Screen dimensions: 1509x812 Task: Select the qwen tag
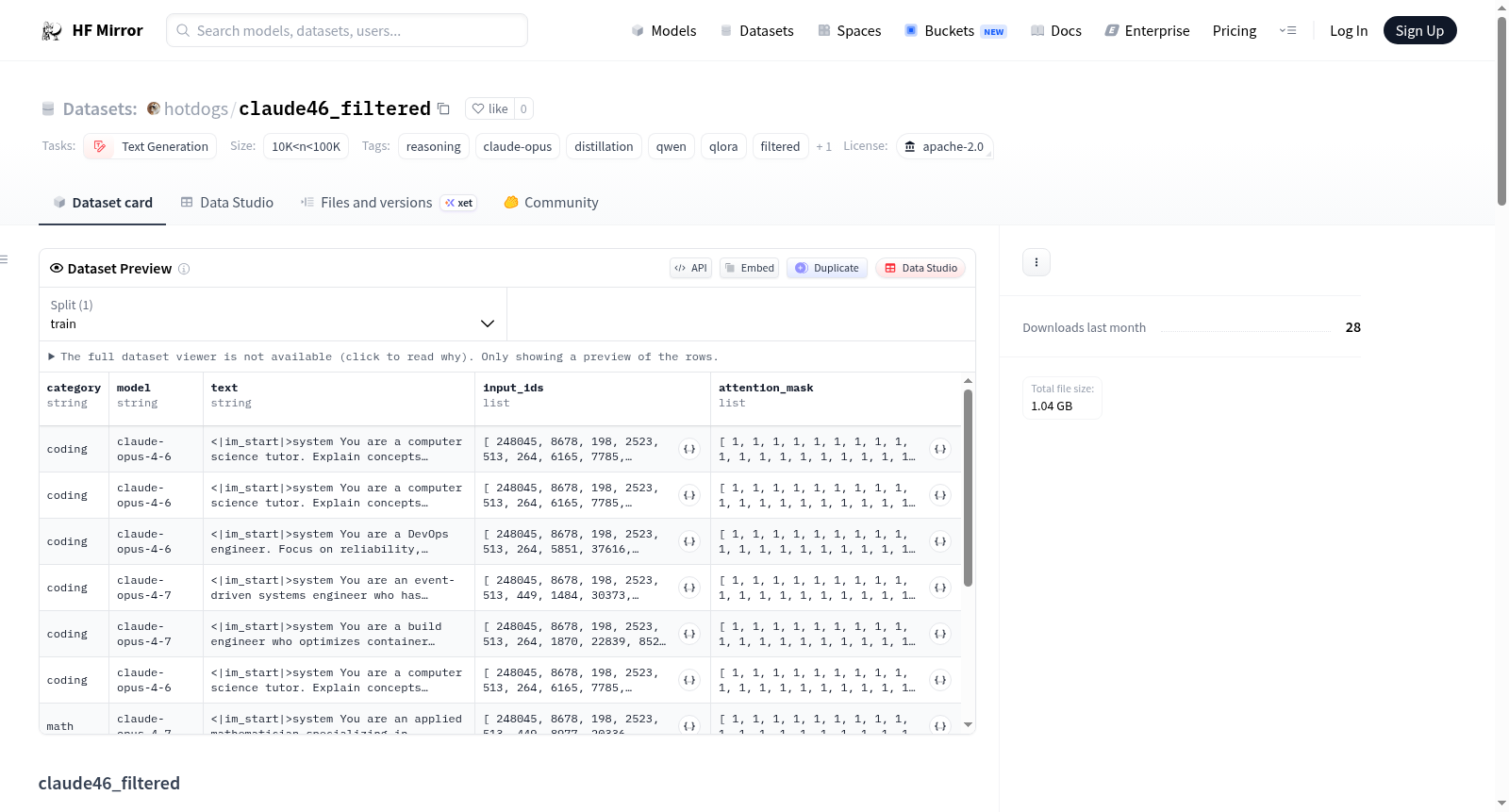[672, 146]
